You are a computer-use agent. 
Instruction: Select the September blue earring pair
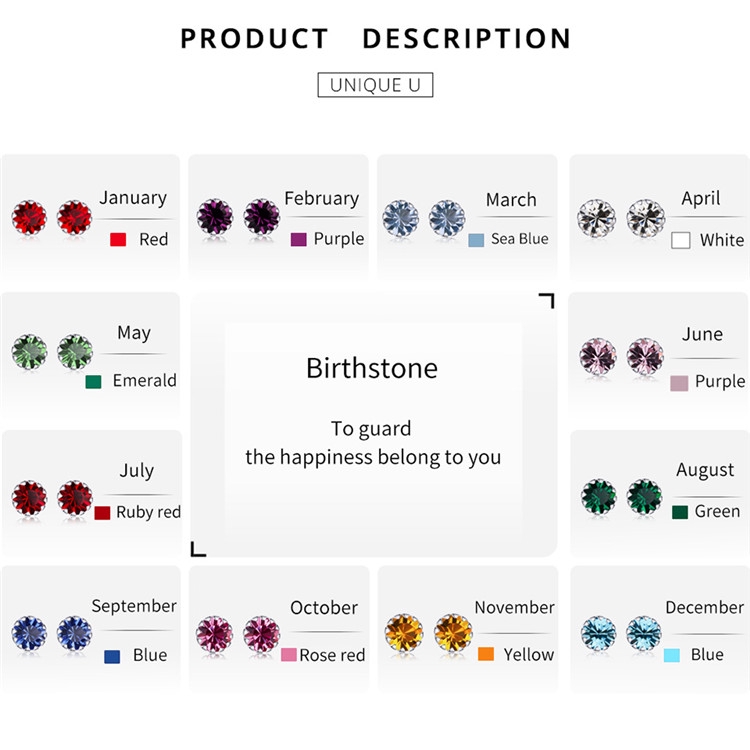(x=51, y=633)
